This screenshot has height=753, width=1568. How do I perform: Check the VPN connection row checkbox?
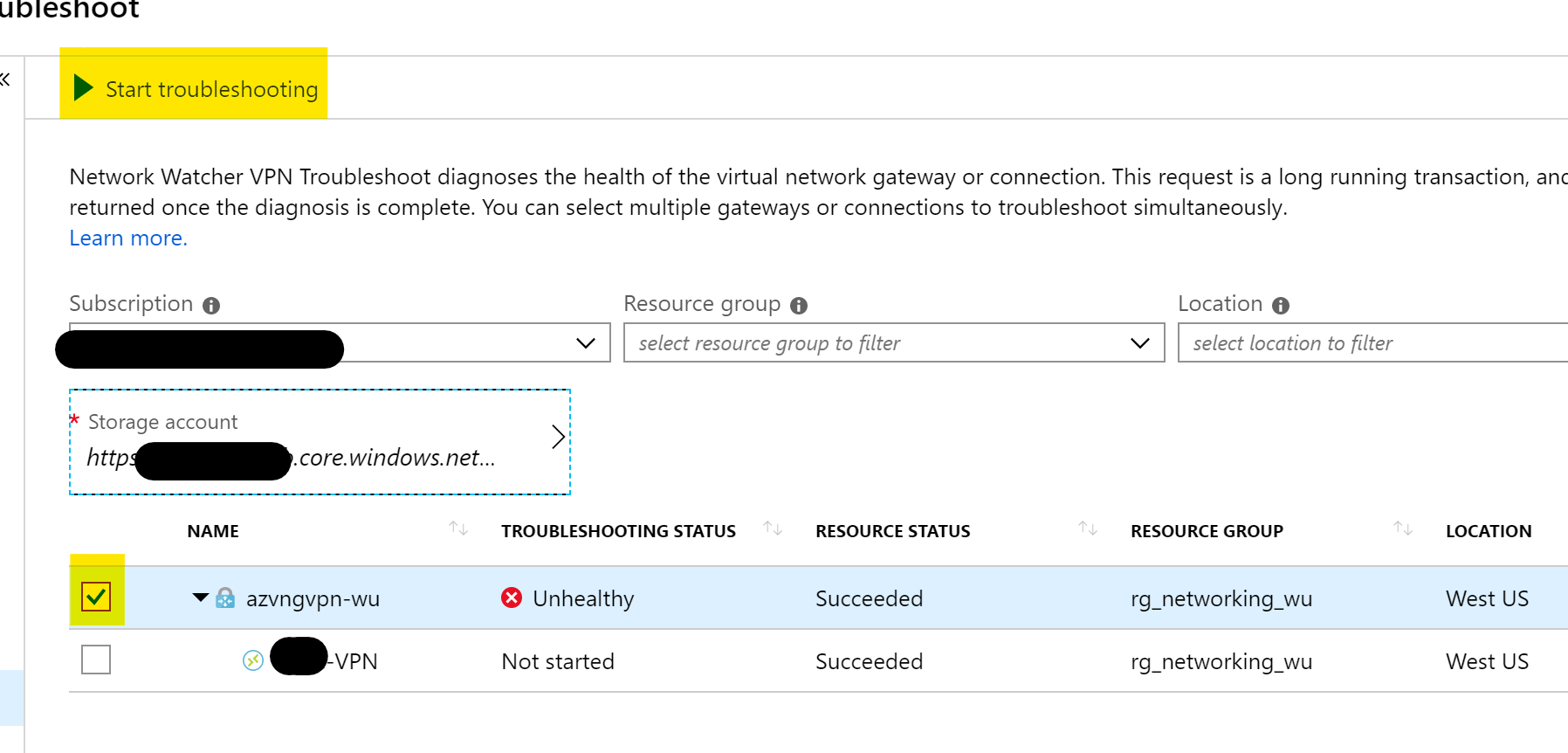(96, 660)
